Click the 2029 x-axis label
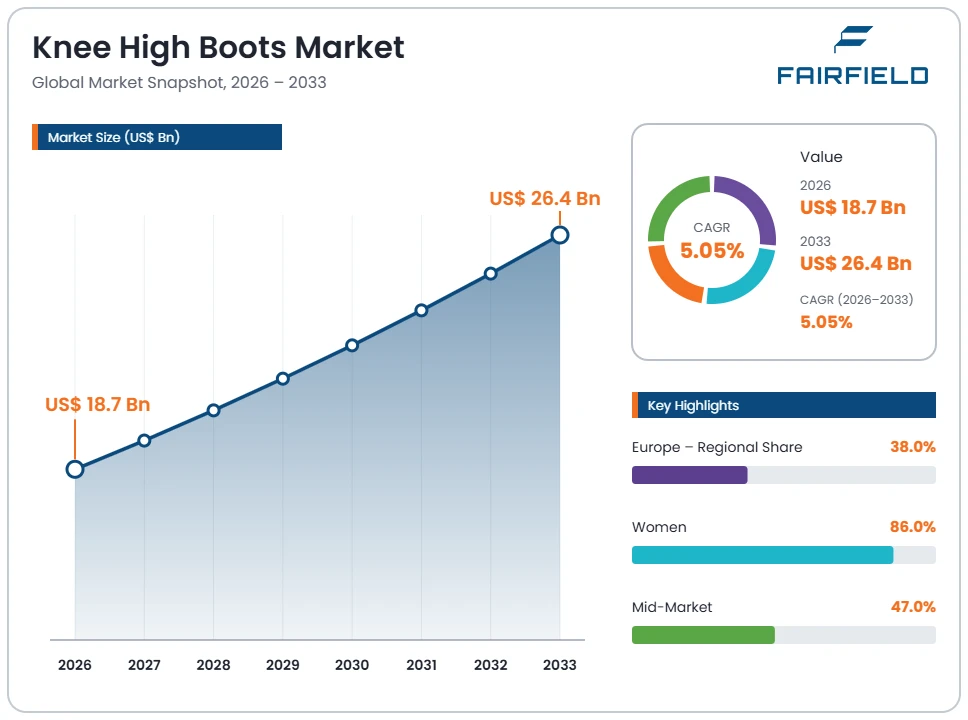968x720 pixels. click(x=282, y=665)
